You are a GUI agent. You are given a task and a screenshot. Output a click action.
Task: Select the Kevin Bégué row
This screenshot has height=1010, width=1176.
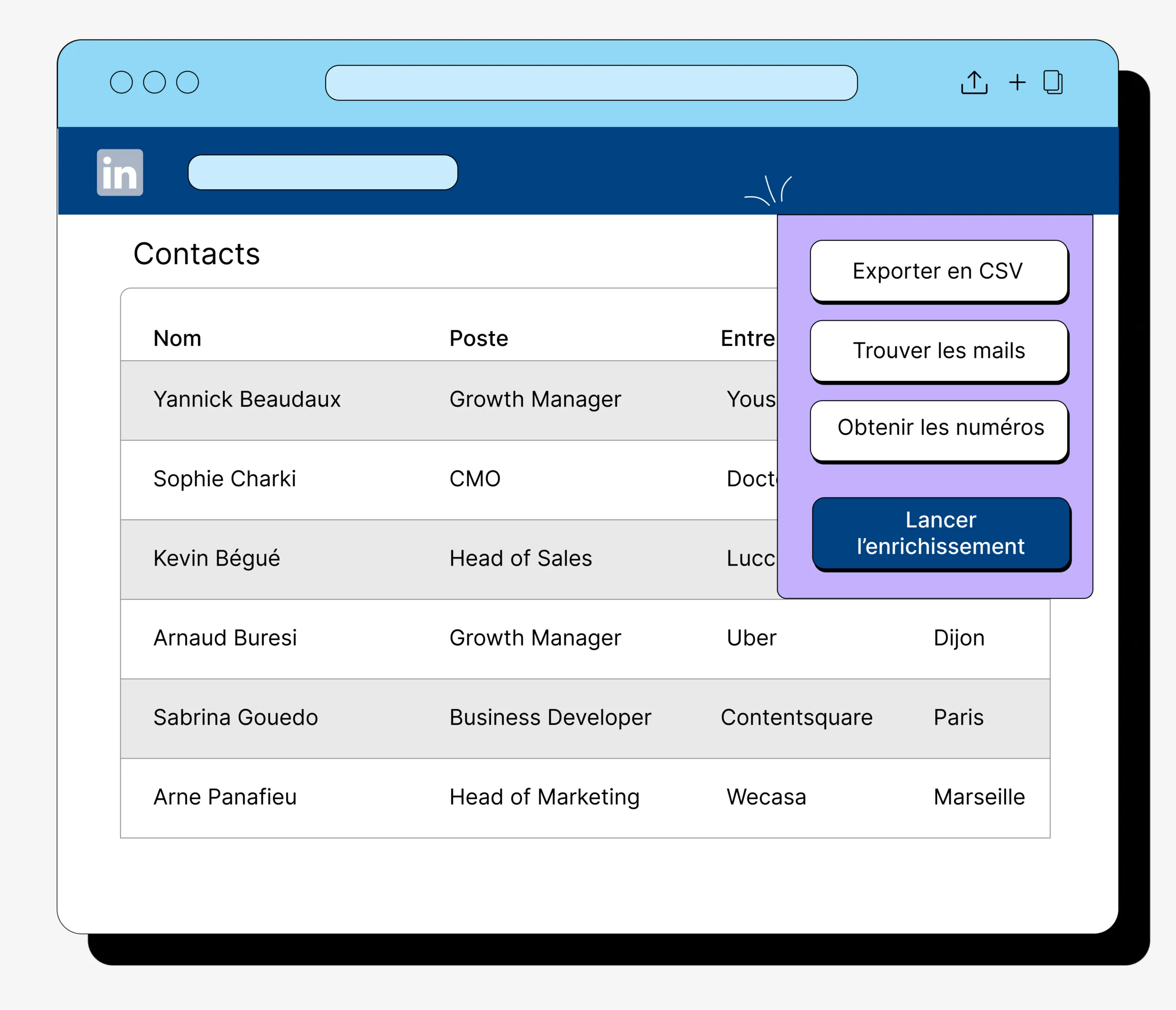point(217,559)
